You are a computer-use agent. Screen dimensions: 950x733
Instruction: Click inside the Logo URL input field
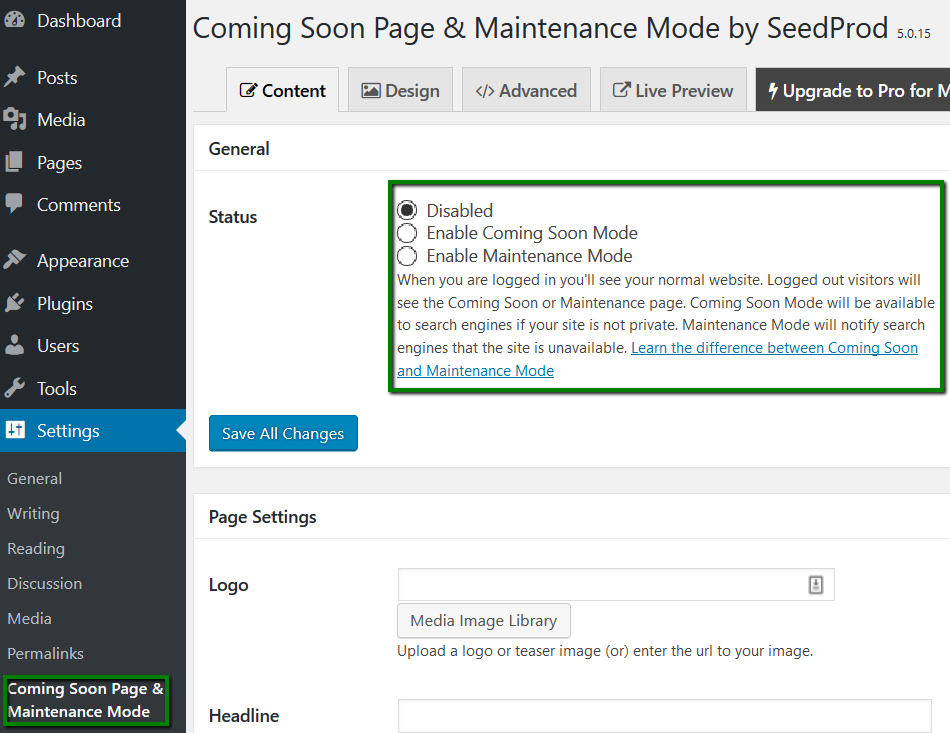coord(616,585)
